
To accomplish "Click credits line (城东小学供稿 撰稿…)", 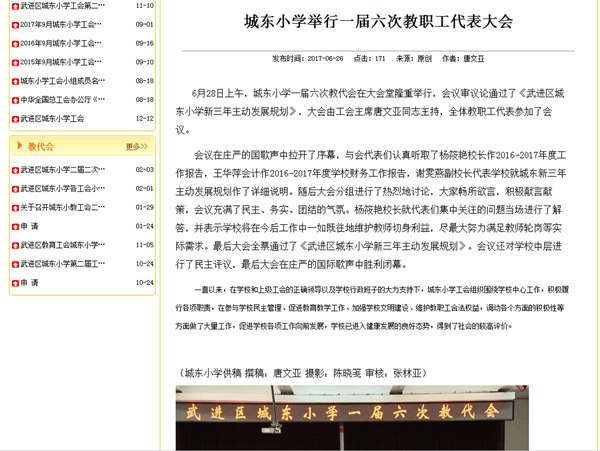I will [302, 373].
